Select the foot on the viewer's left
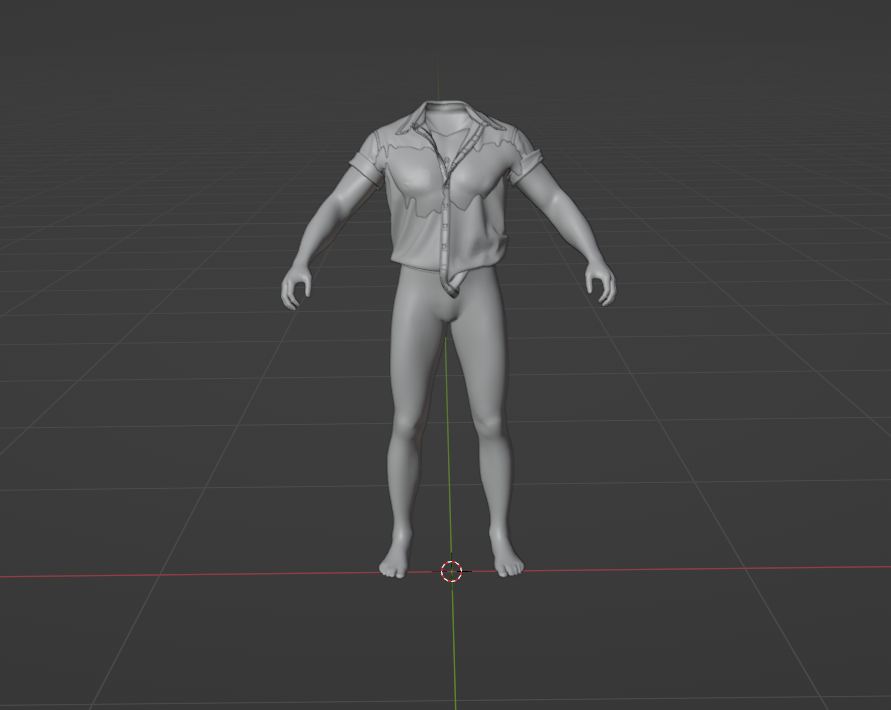The height and width of the screenshot is (710, 891). pyautogui.click(x=394, y=566)
